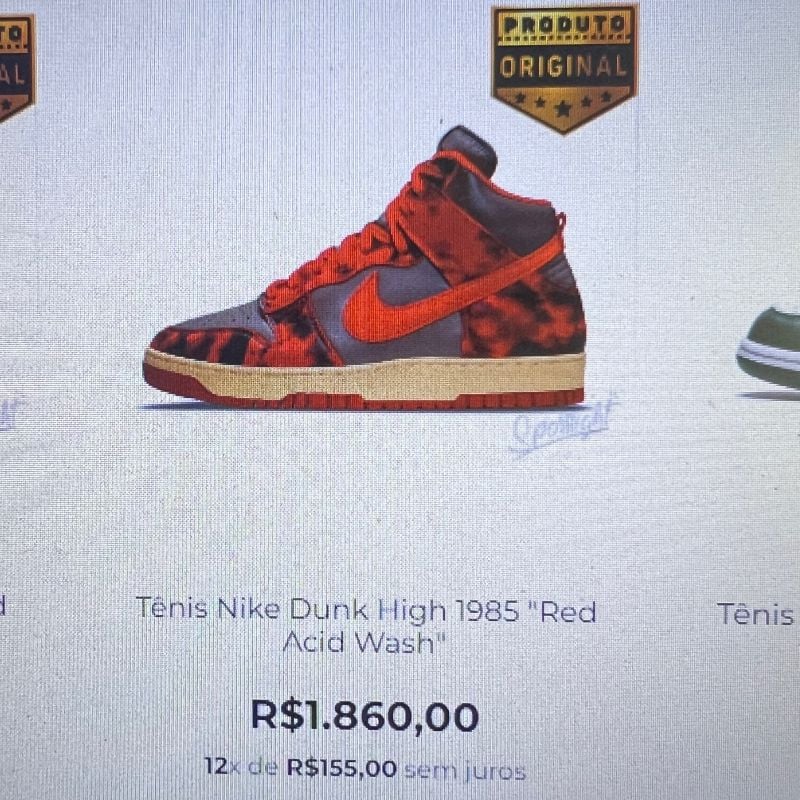The width and height of the screenshot is (800, 800).
Task: Click the sem juros text
Action: pos(464,771)
